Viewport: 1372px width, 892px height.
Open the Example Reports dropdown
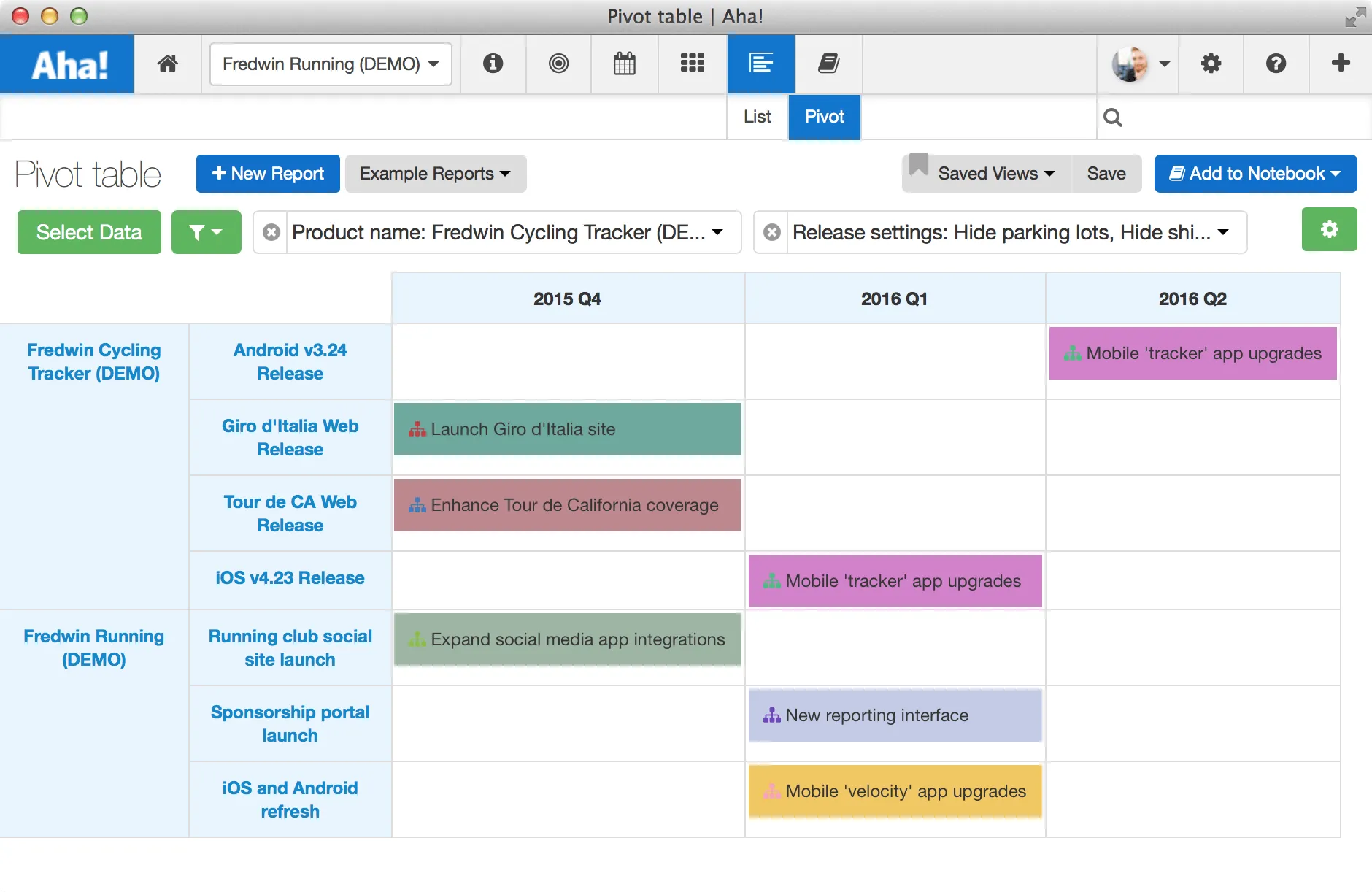click(435, 174)
